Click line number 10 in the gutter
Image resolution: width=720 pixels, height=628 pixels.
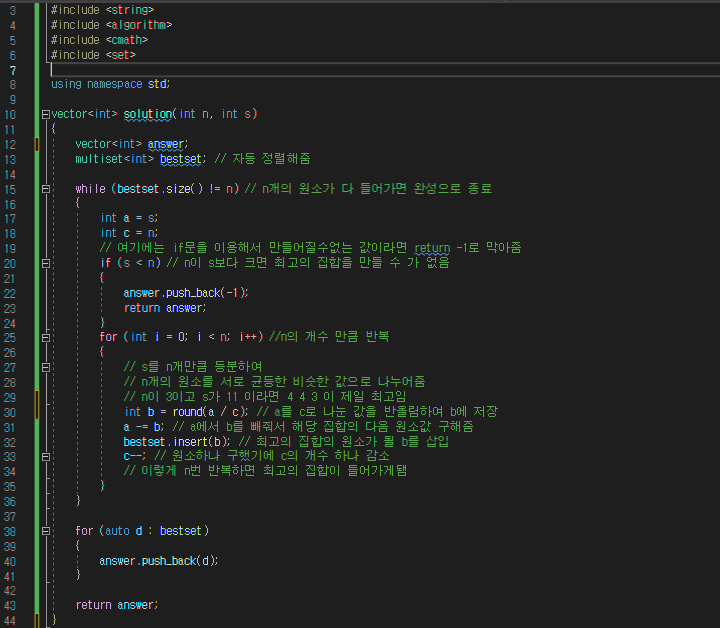pyautogui.click(x=10, y=115)
